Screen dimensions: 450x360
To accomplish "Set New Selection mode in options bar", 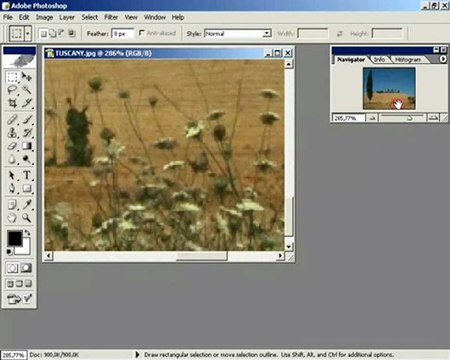I will (44, 33).
